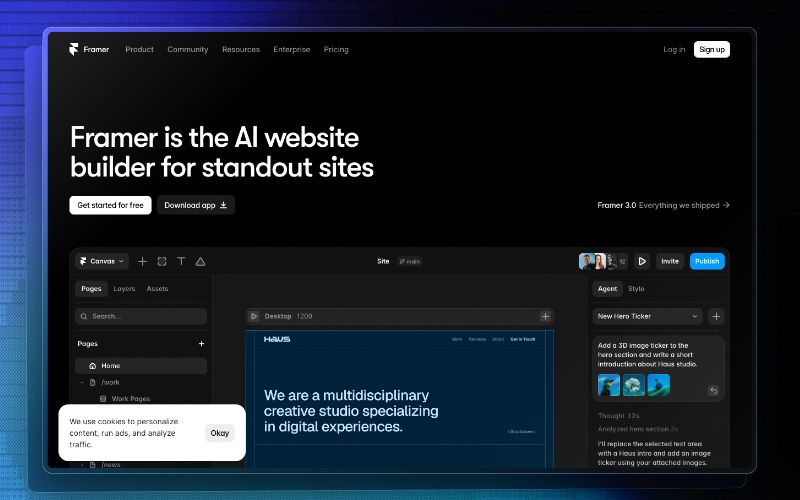The height and width of the screenshot is (500, 800).
Task: Click the Site title text
Action: [x=383, y=261]
